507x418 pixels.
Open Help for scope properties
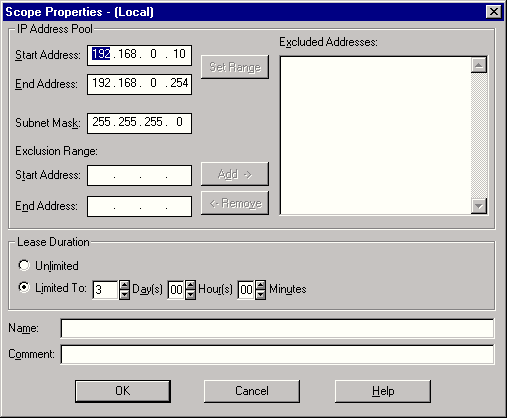pyautogui.click(x=383, y=391)
